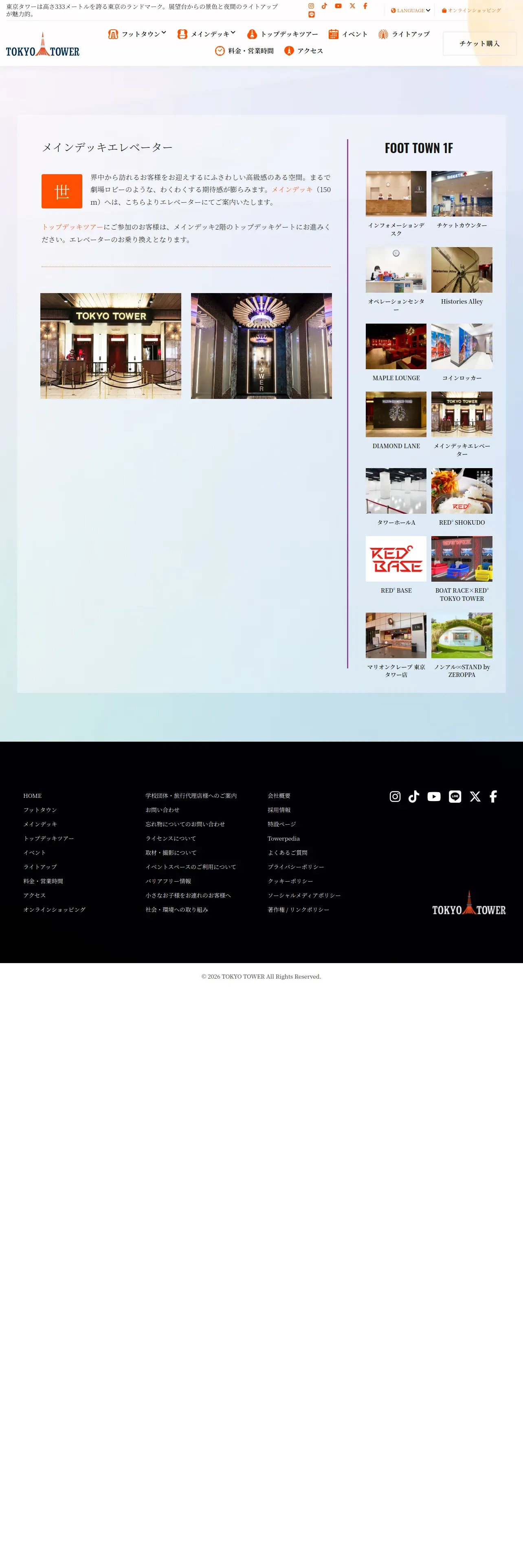
Task: Click お問い合わせ footer link
Action: [x=163, y=810]
